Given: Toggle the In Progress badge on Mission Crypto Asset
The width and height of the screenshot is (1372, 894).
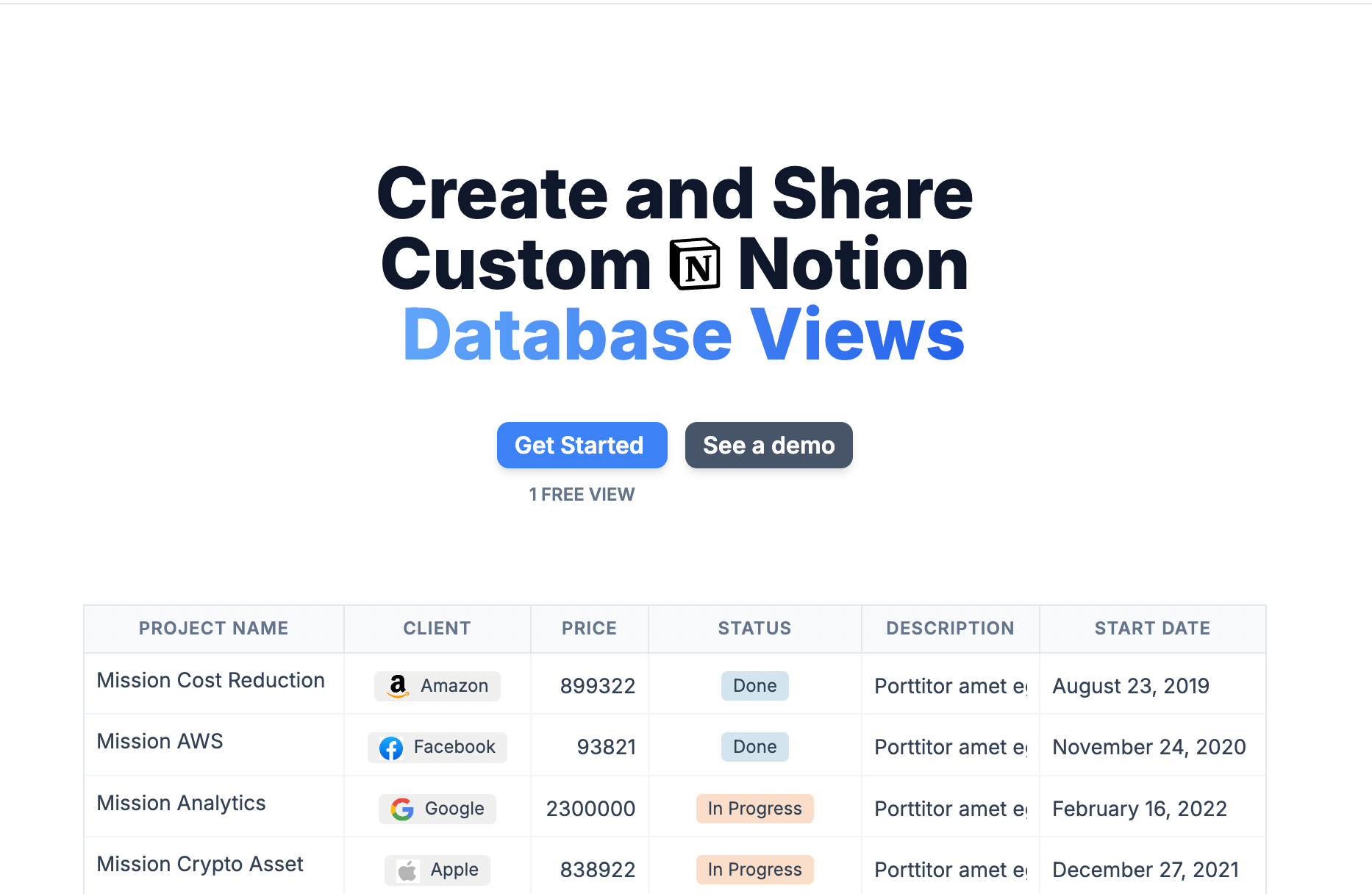Looking at the screenshot, I should [754, 870].
